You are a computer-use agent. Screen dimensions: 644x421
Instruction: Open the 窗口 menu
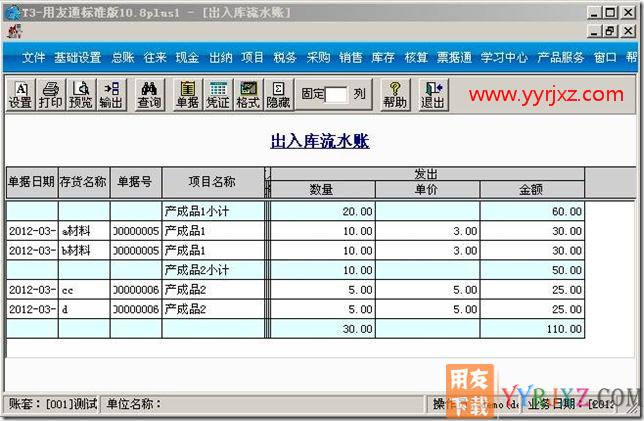tap(605, 58)
